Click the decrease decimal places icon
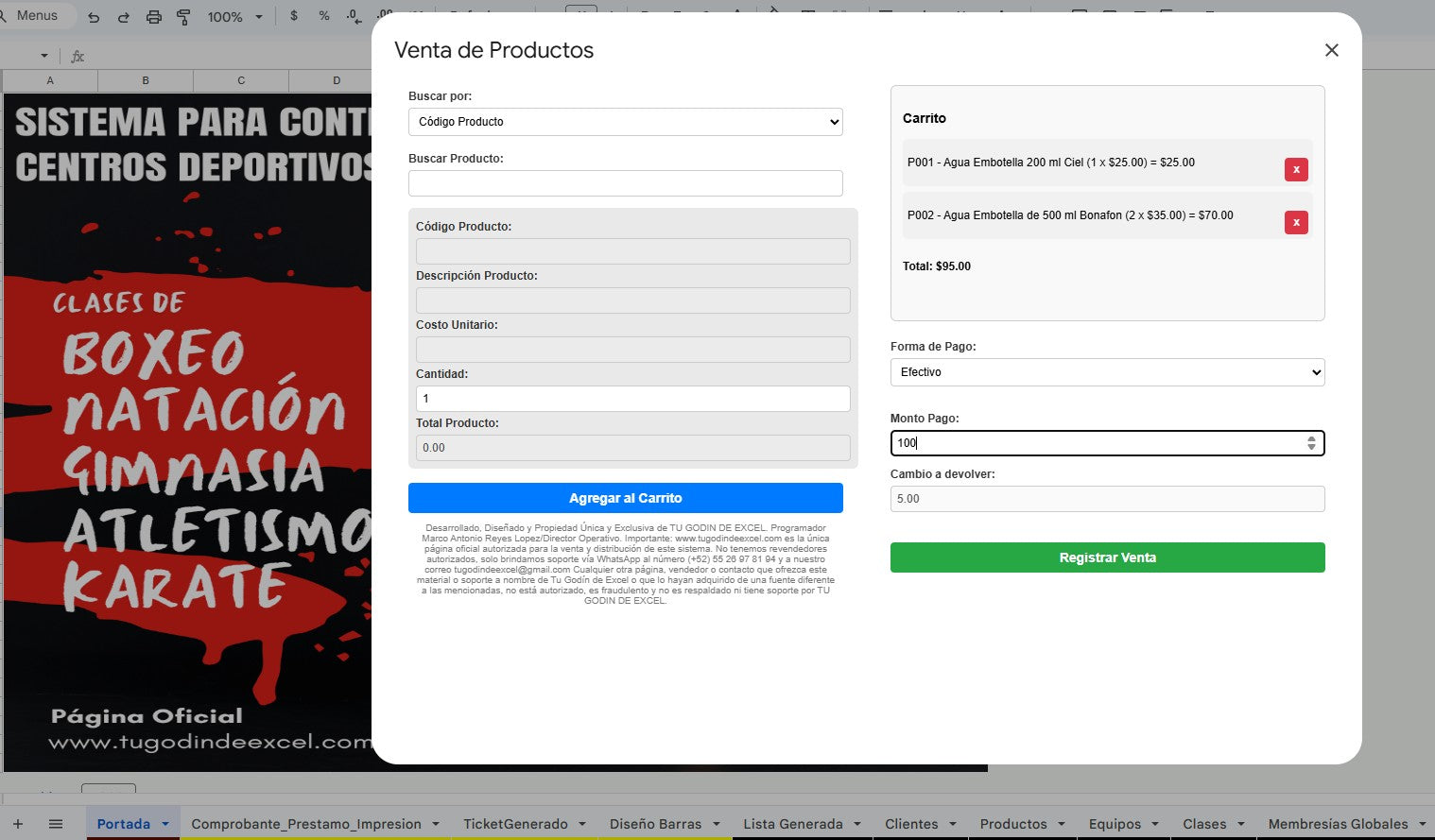Screen dimensions: 1435x840 tap(354, 16)
